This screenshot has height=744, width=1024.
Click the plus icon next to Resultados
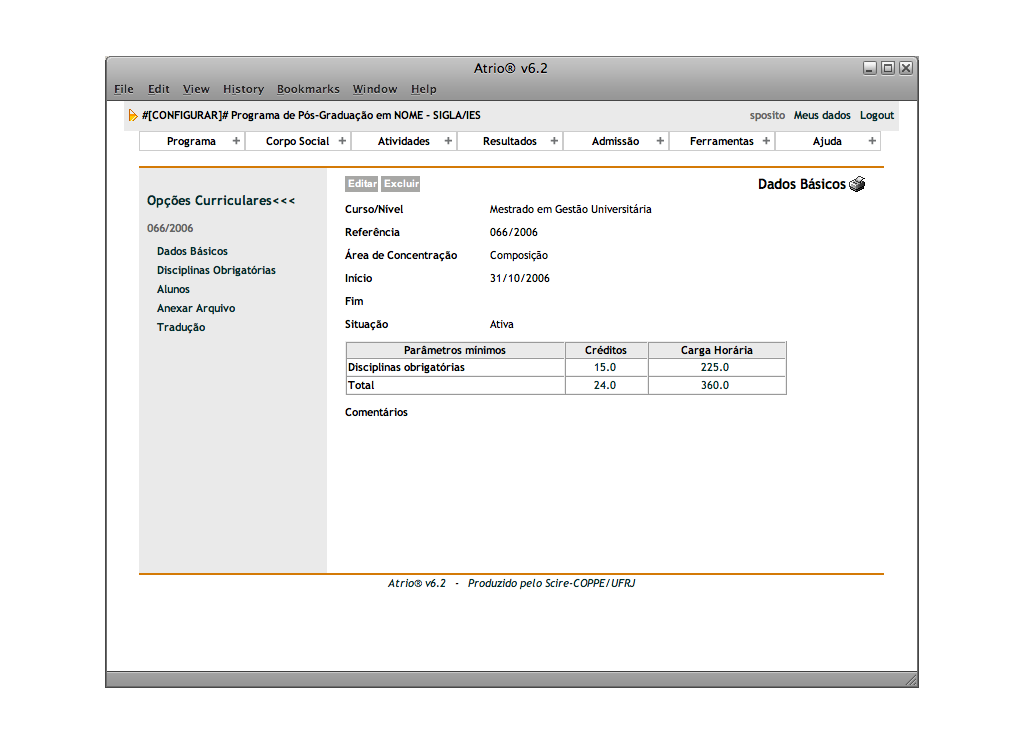[x=554, y=141]
